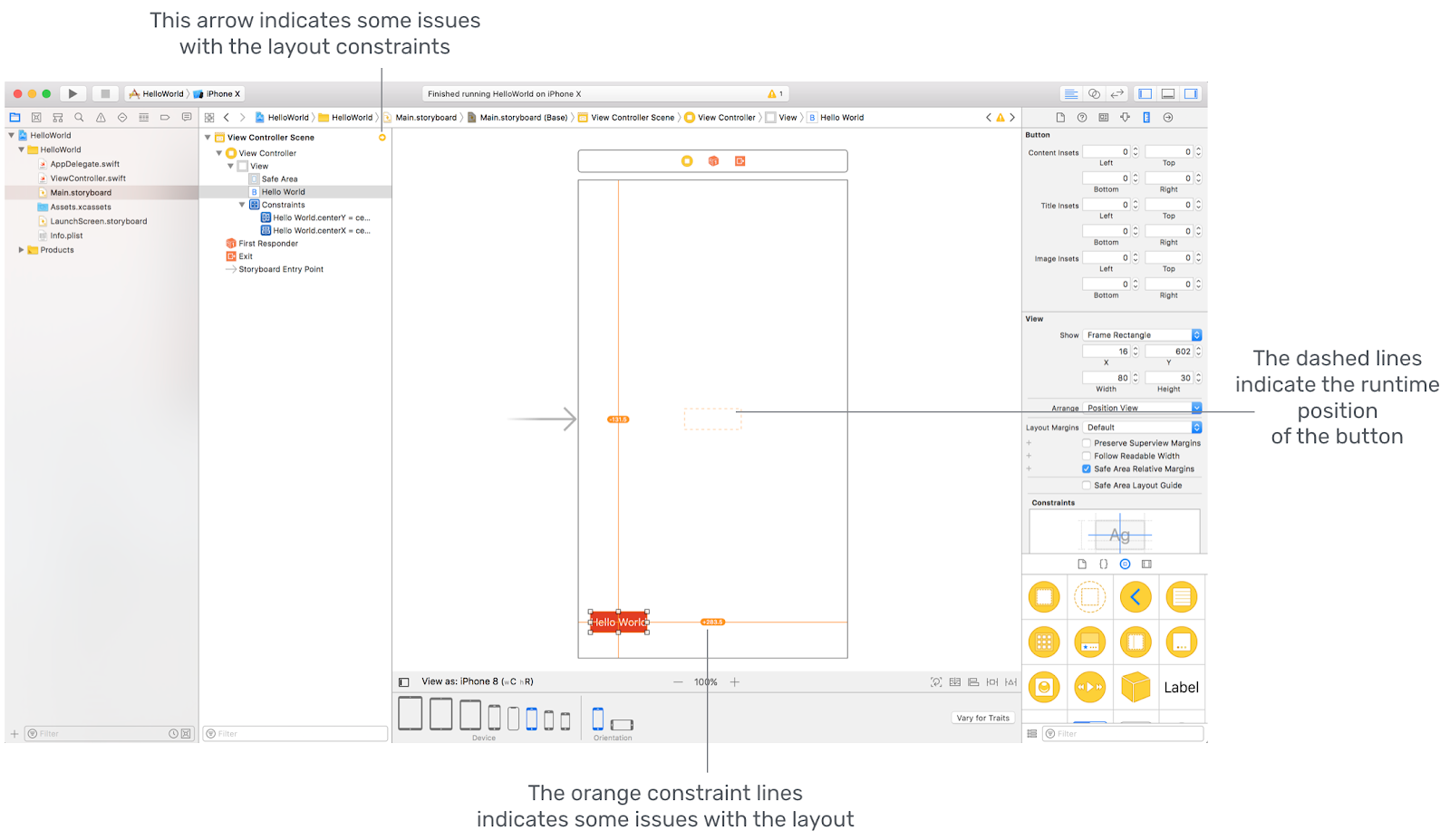The height and width of the screenshot is (840, 1450).
Task: Hide the utilities inspector pane
Action: pyautogui.click(x=1191, y=93)
